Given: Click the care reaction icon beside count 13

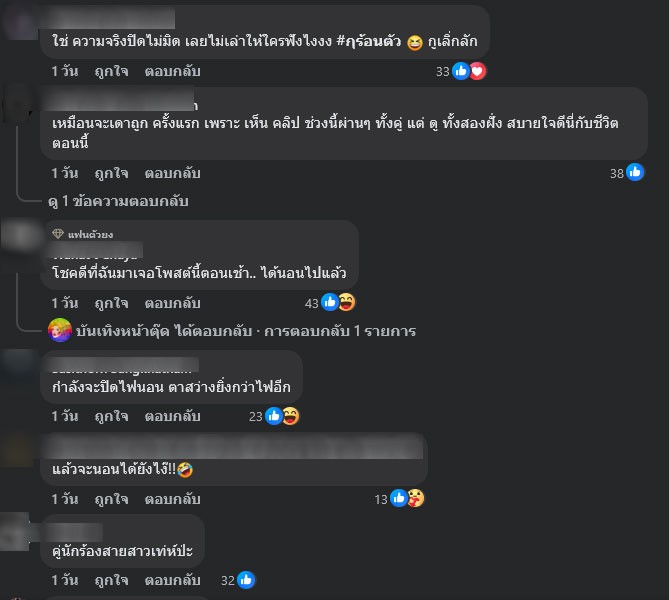Looking at the screenshot, I should (416, 498).
